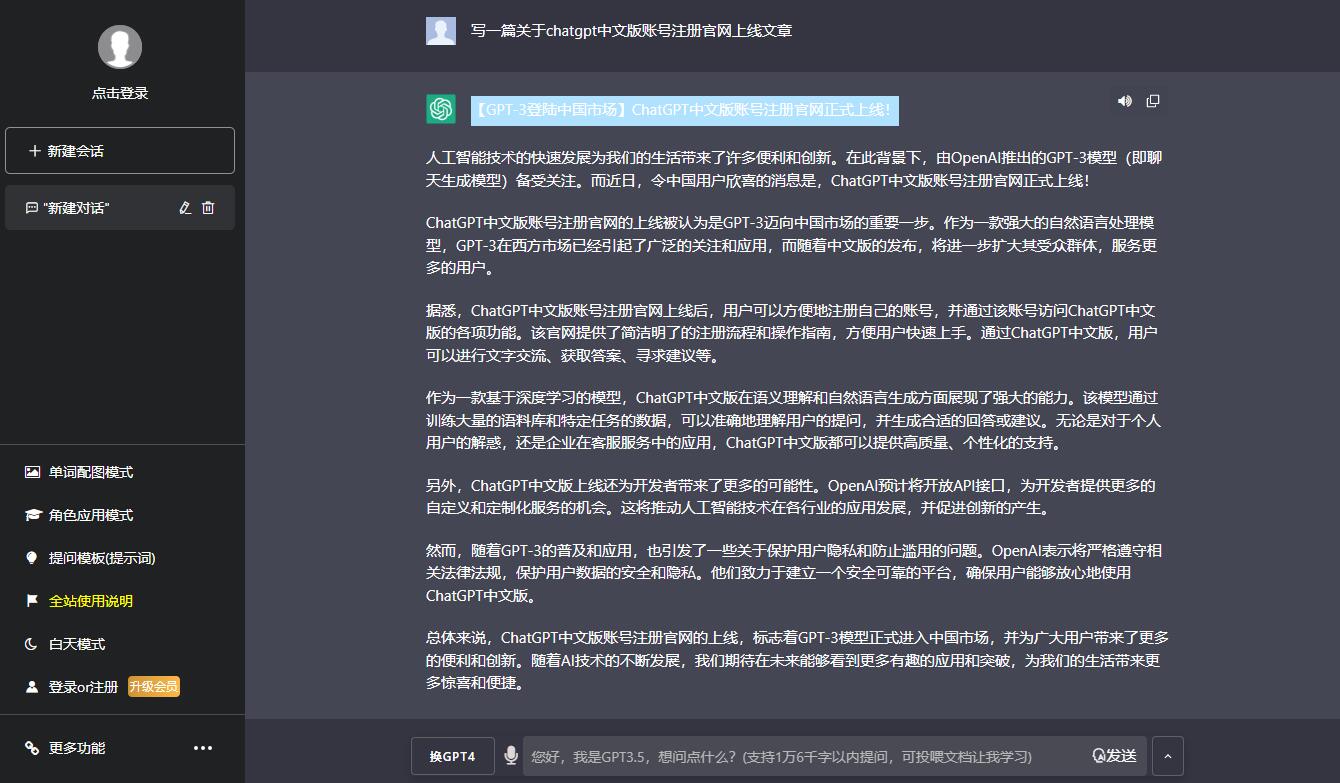Click the highlighted article title line
Image resolution: width=1340 pixels, height=783 pixels.
point(685,109)
